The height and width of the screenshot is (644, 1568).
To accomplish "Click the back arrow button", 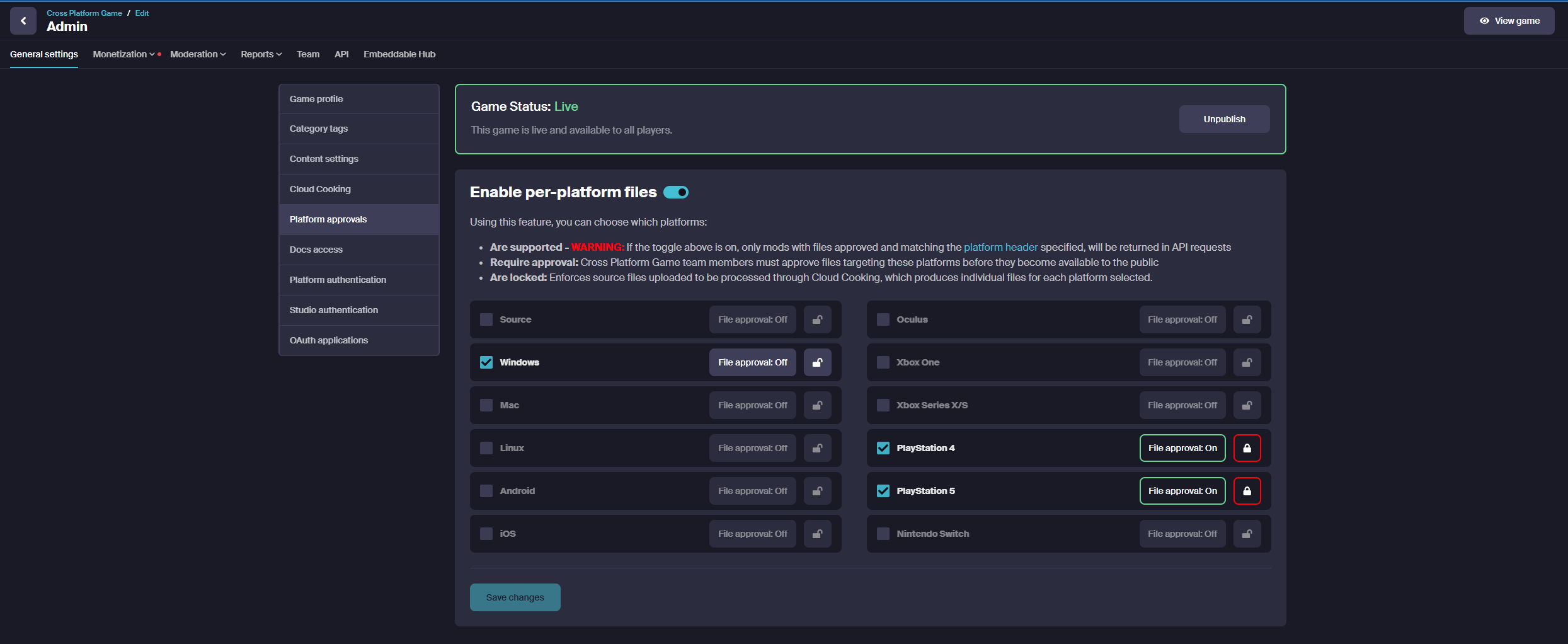I will pyautogui.click(x=23, y=21).
